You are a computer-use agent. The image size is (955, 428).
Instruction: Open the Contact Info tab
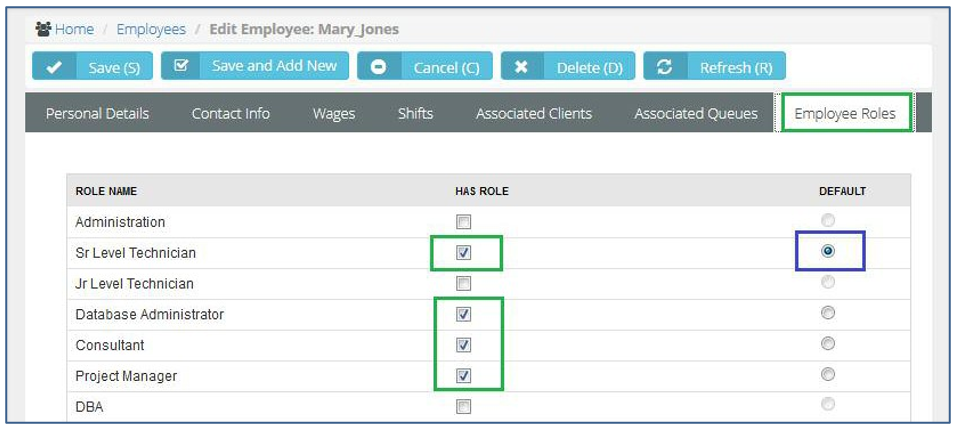pos(231,113)
